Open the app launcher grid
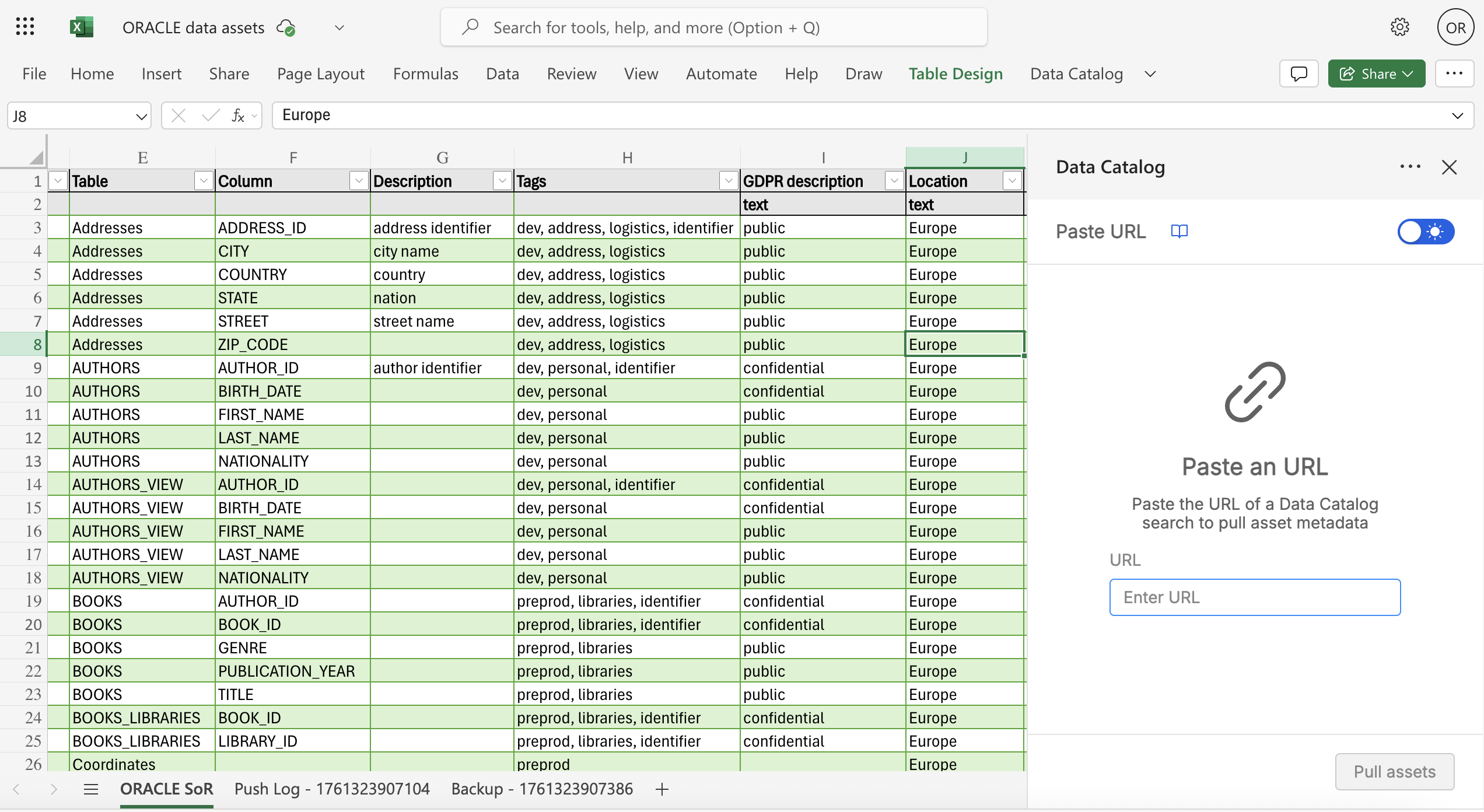Viewport: 1484px width, 812px height. click(x=25, y=27)
